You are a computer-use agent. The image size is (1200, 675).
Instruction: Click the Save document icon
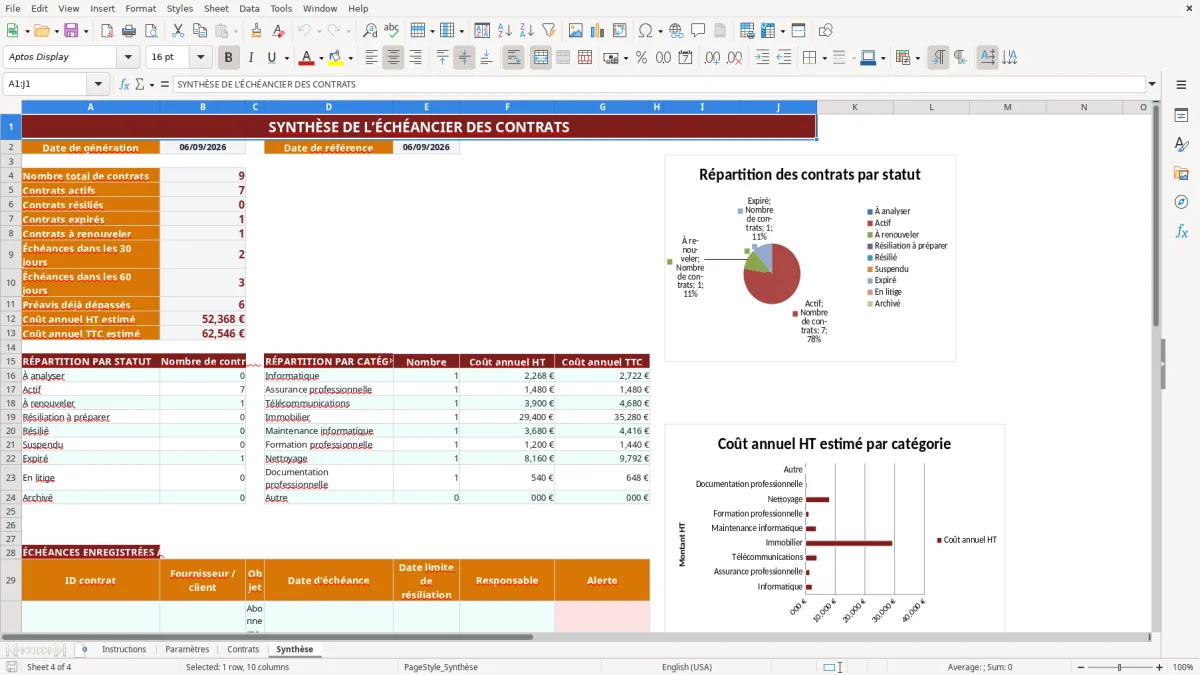(x=71, y=31)
